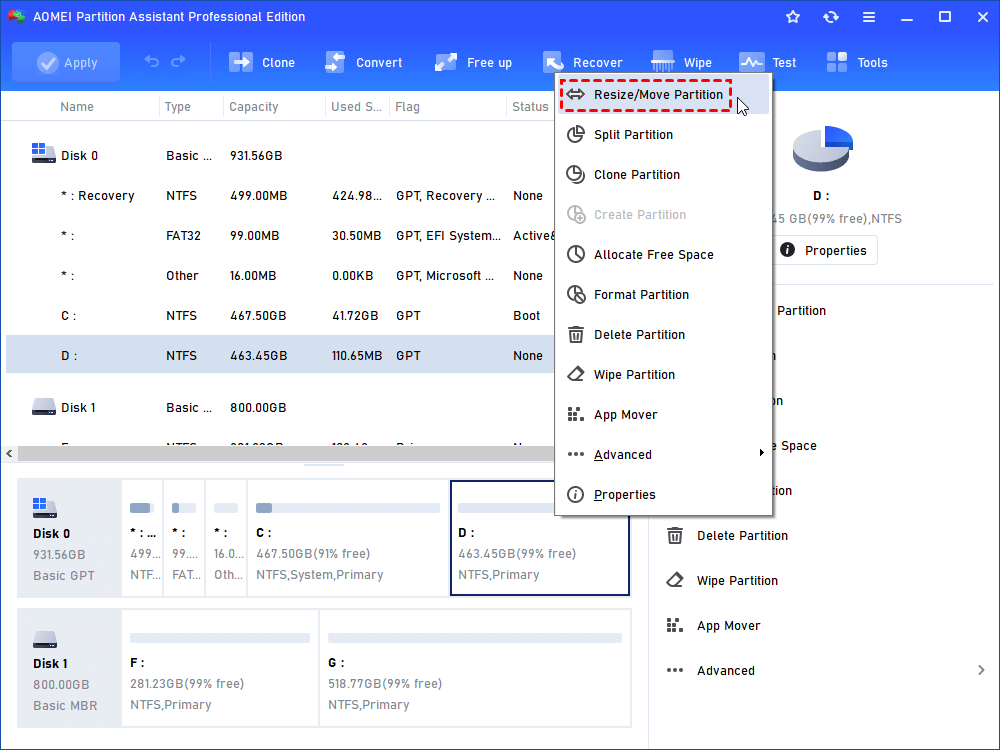This screenshot has width=1000, height=750.
Task: Click the Disk 0 Basic GPT label tile
Action: coord(70,538)
